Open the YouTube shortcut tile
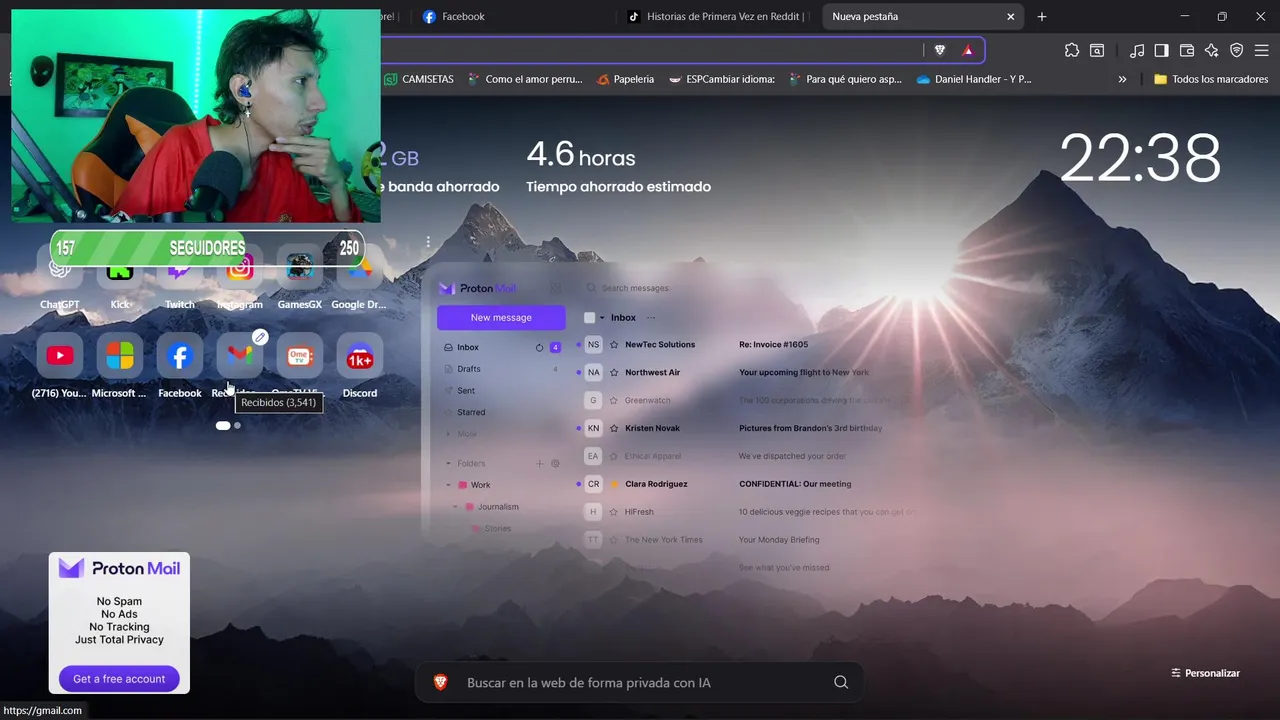 tap(60, 356)
